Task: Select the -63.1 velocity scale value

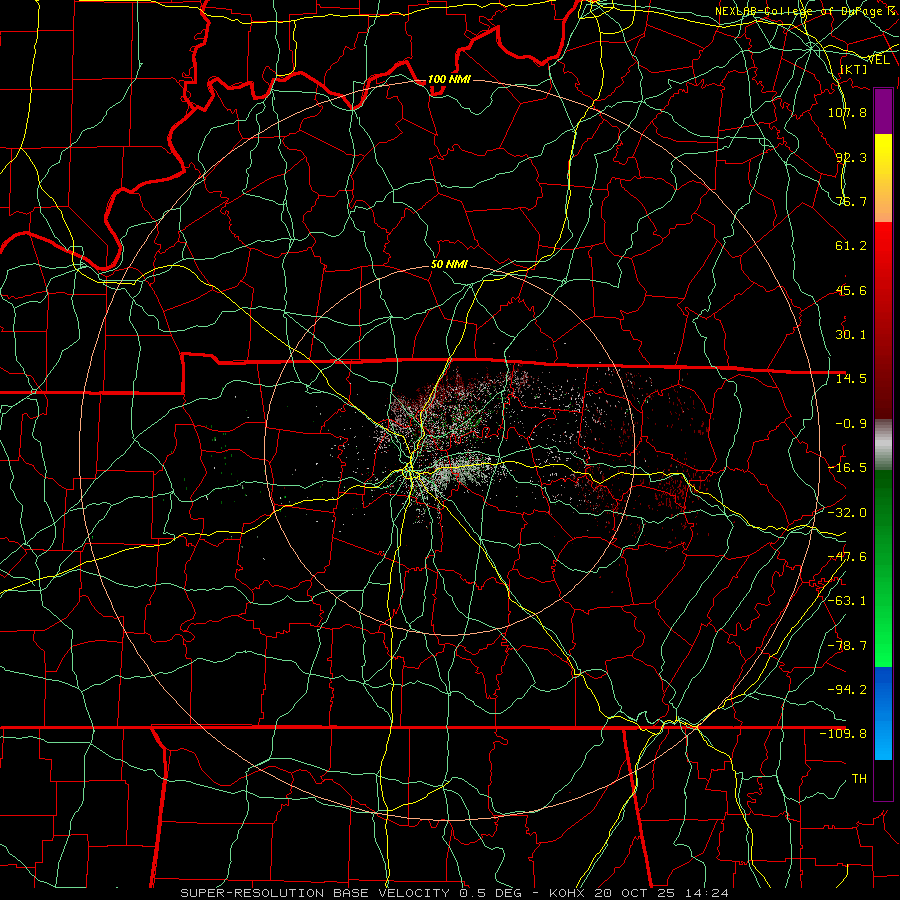Action: [847, 600]
